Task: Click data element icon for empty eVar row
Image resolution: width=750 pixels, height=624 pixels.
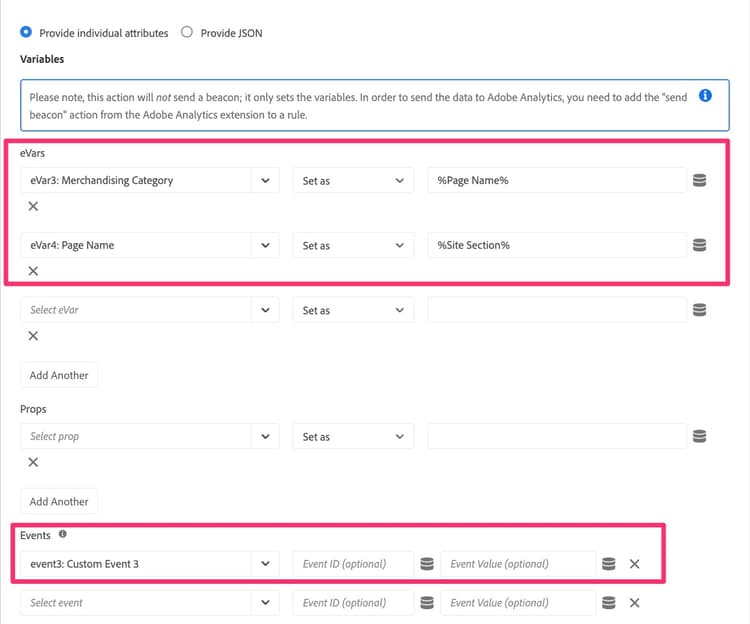Action: 700,310
